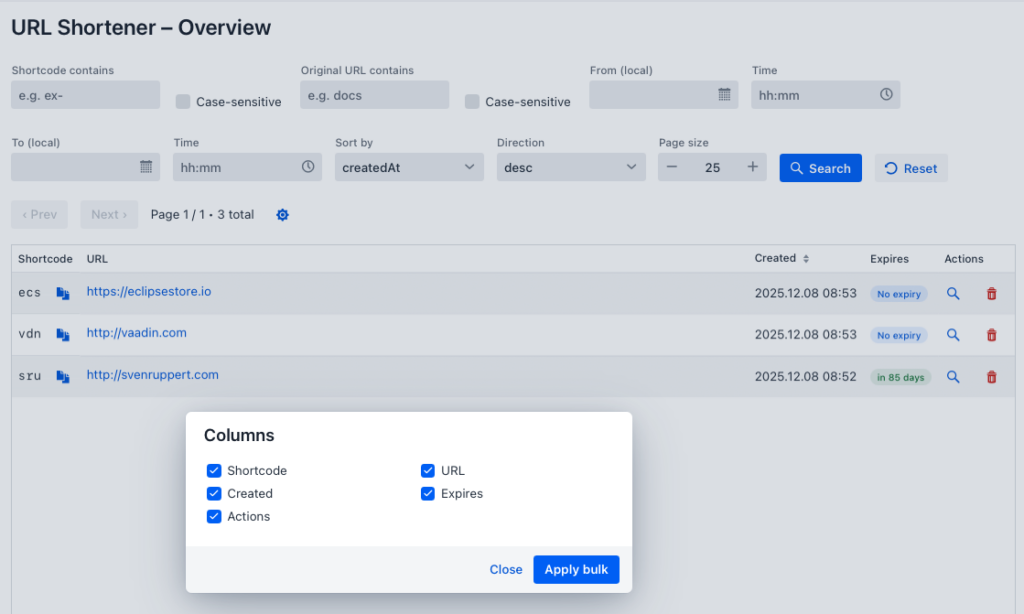Screen dimensions: 1024x614
Task: Click the Shortcode contains input field
Action: coord(85,94)
